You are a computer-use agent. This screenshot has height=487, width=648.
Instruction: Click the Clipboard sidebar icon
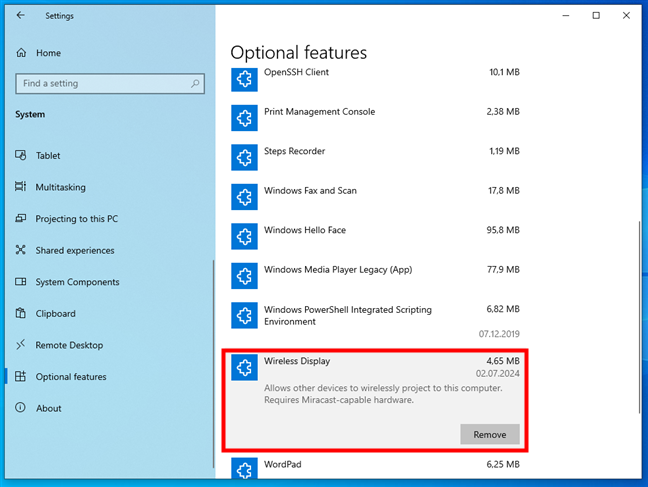21,313
